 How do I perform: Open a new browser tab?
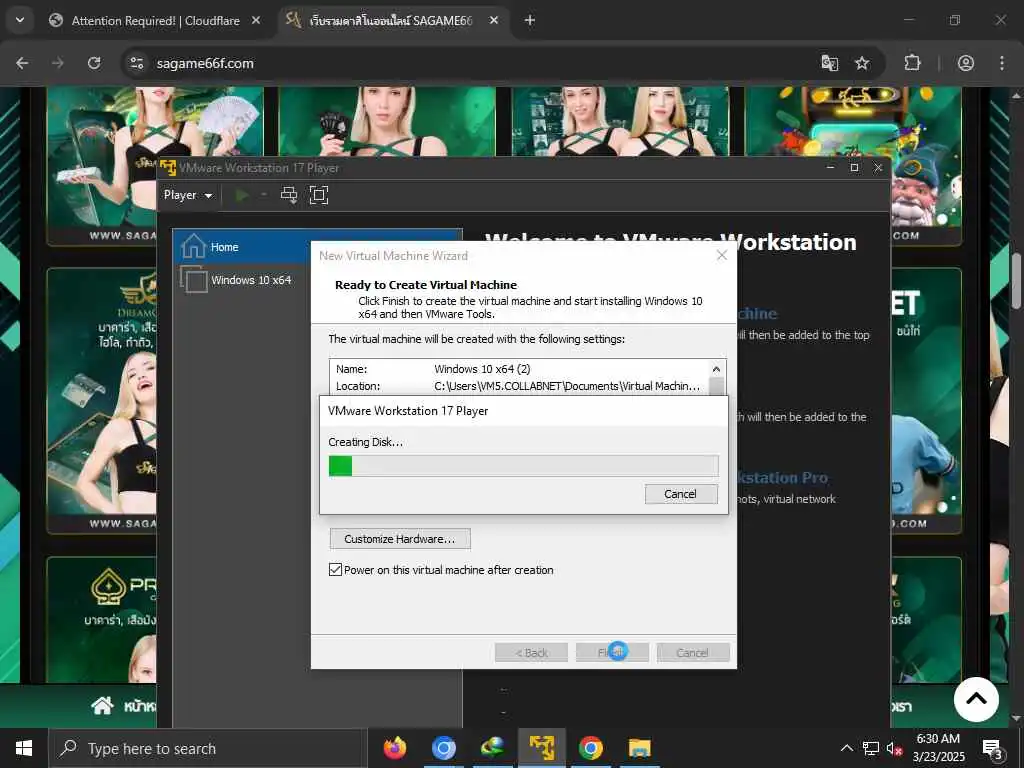530,21
